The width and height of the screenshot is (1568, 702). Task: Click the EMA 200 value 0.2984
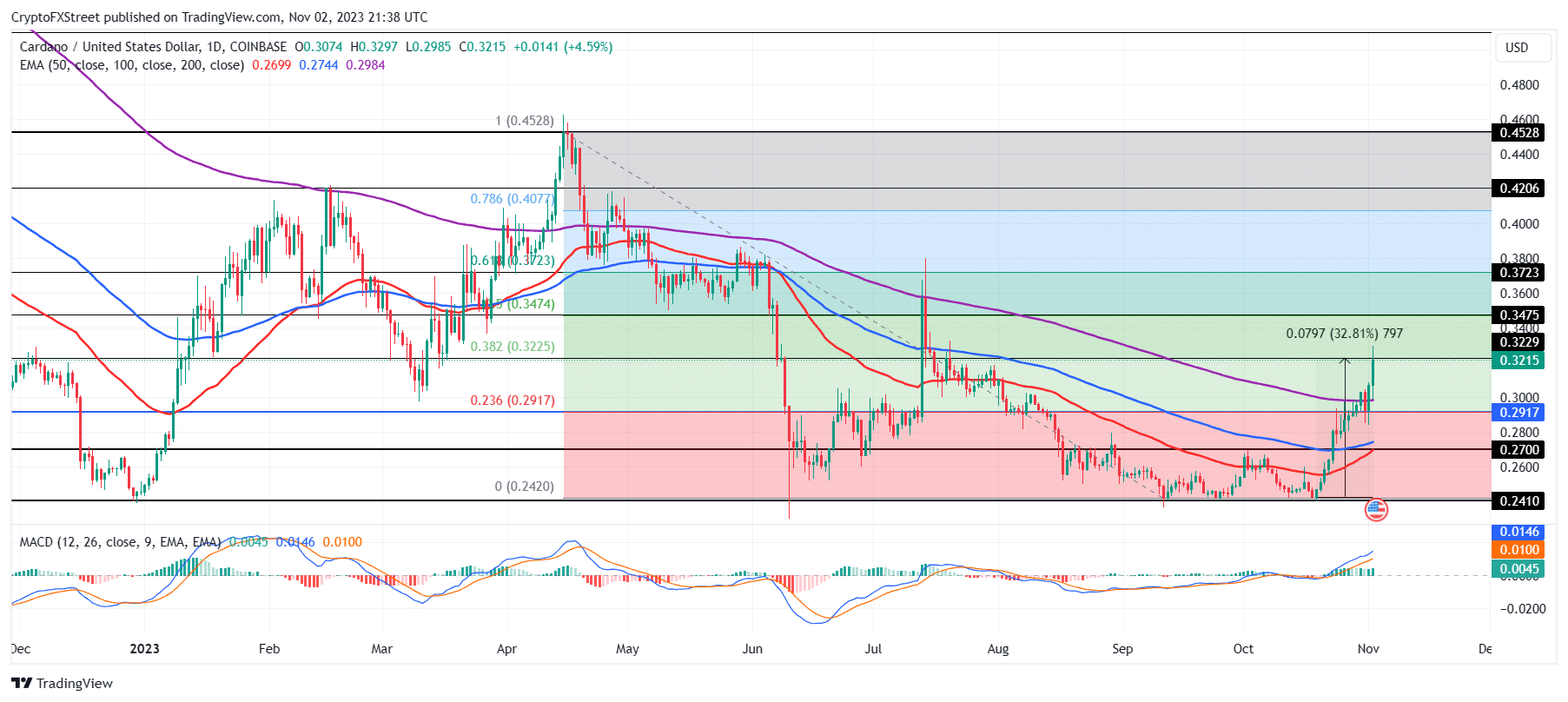click(366, 65)
